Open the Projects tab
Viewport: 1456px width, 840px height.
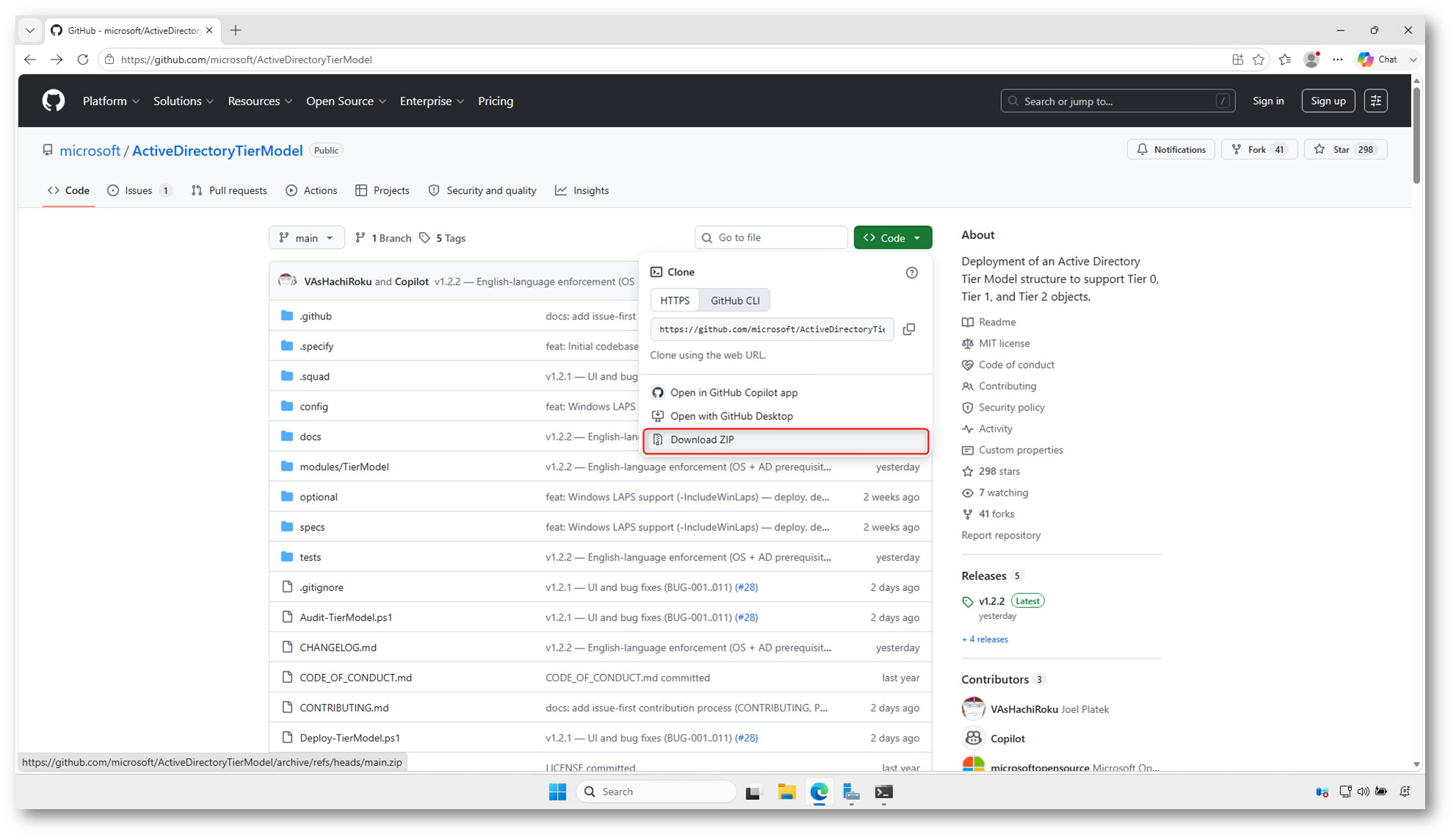coord(382,191)
